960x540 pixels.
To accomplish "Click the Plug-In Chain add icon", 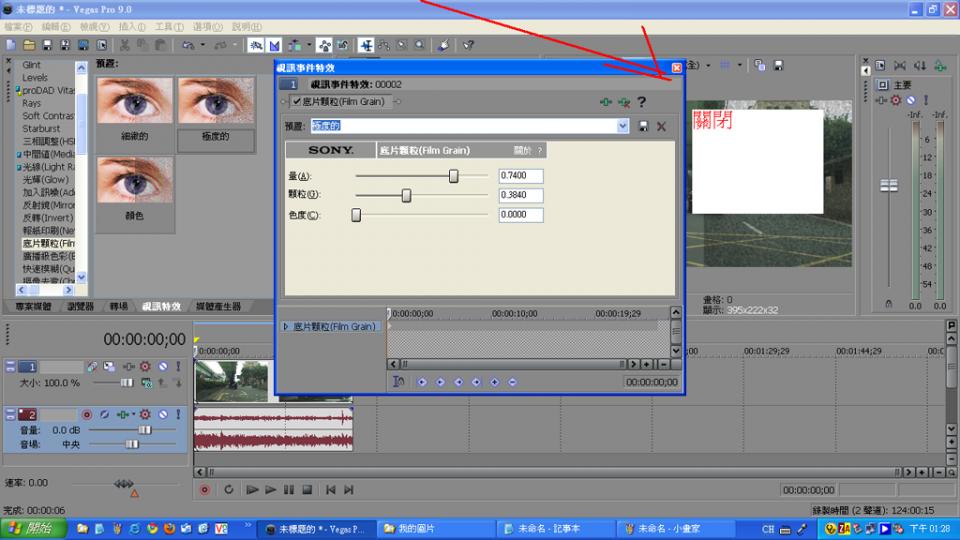I will coord(605,102).
